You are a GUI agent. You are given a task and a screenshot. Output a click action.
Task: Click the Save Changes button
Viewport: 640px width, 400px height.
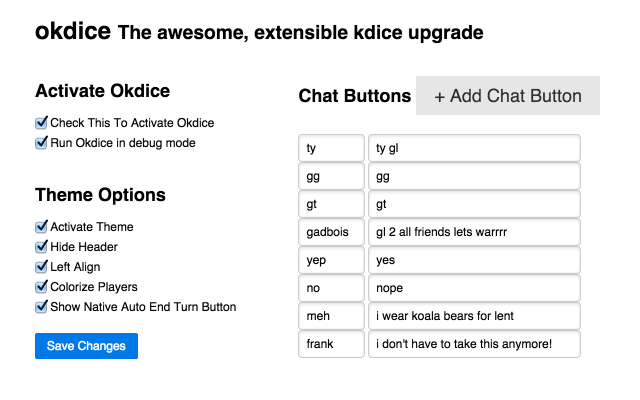point(86,346)
